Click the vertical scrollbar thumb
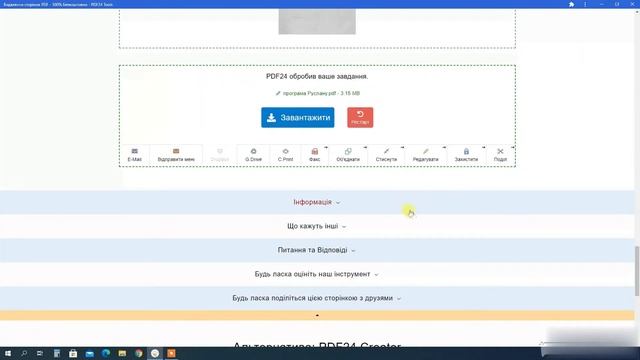 (x=637, y=271)
